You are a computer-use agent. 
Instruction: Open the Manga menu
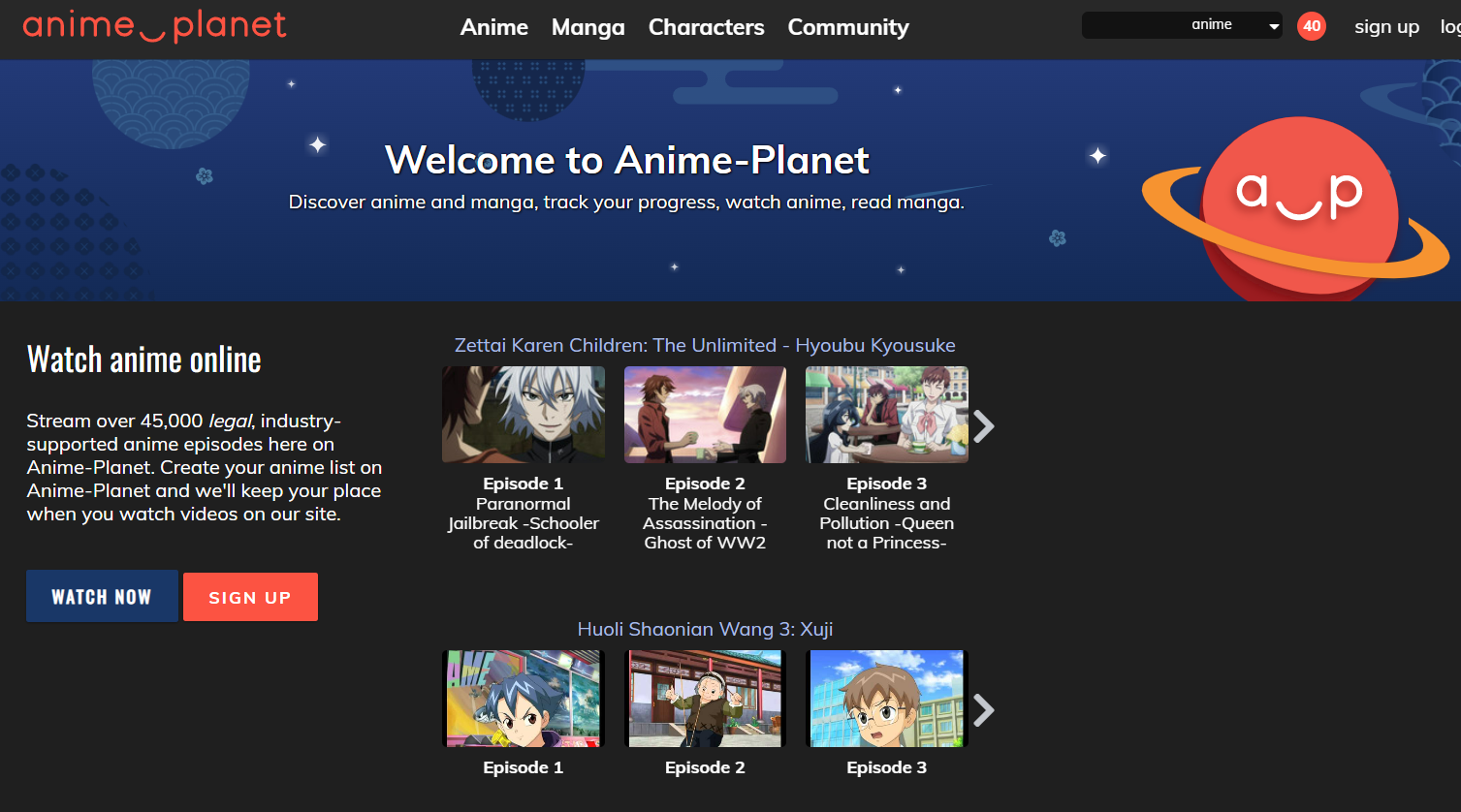(x=588, y=27)
